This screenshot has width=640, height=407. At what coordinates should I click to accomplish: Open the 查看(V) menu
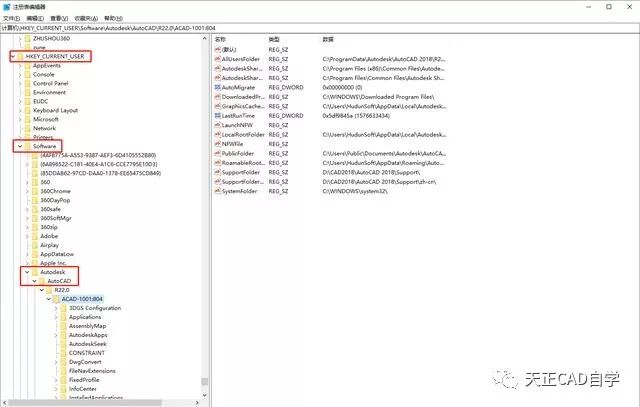pos(59,18)
